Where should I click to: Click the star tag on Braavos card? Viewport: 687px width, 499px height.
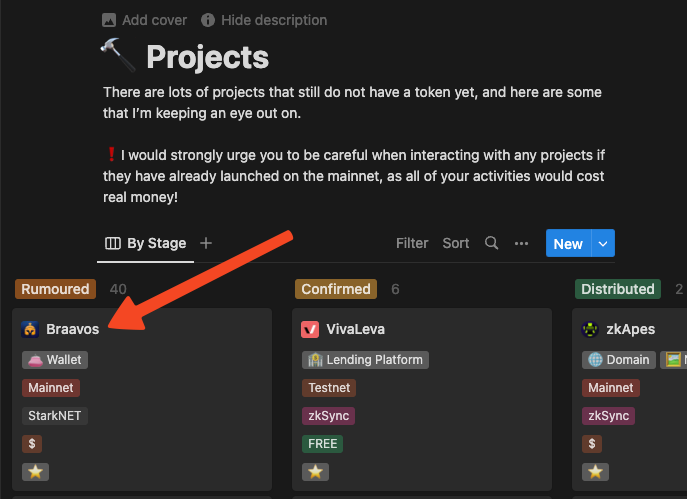point(35,472)
